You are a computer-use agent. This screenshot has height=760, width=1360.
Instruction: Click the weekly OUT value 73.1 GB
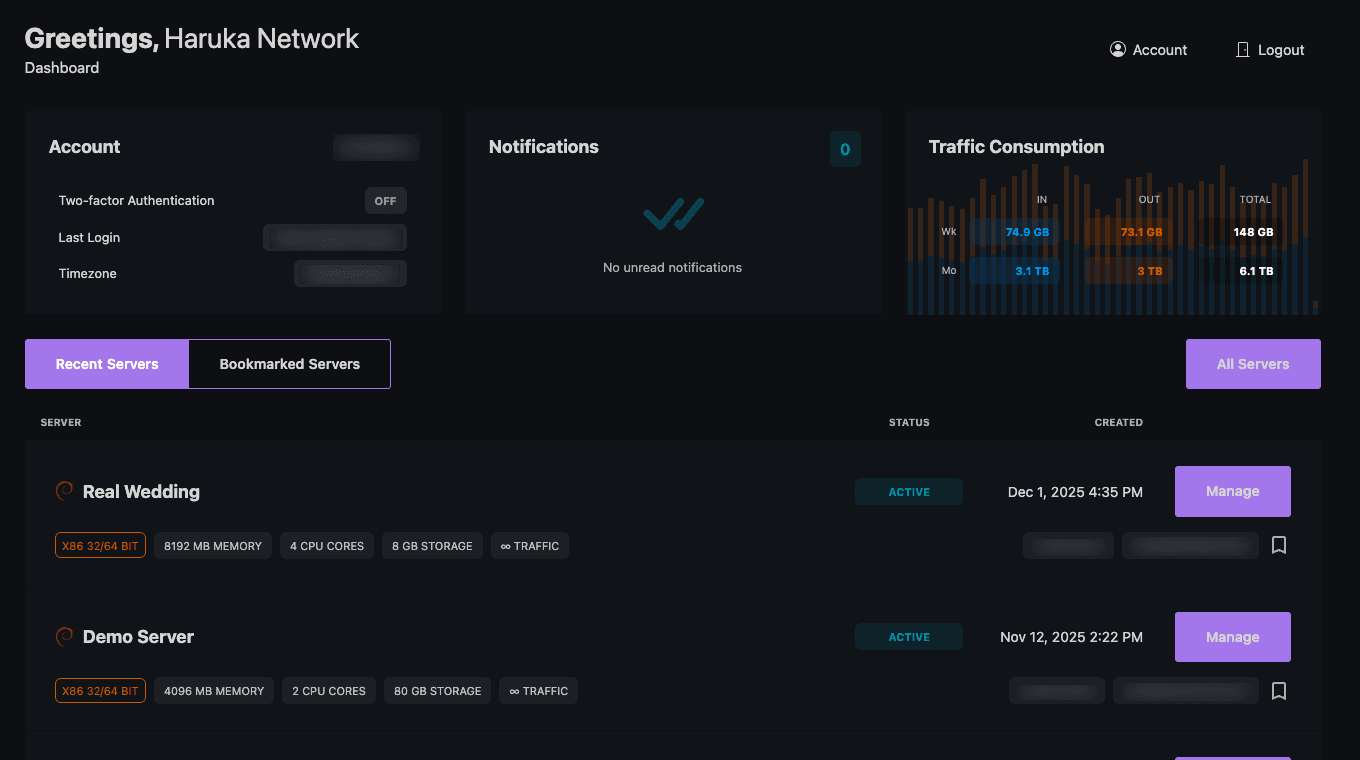pos(1141,232)
